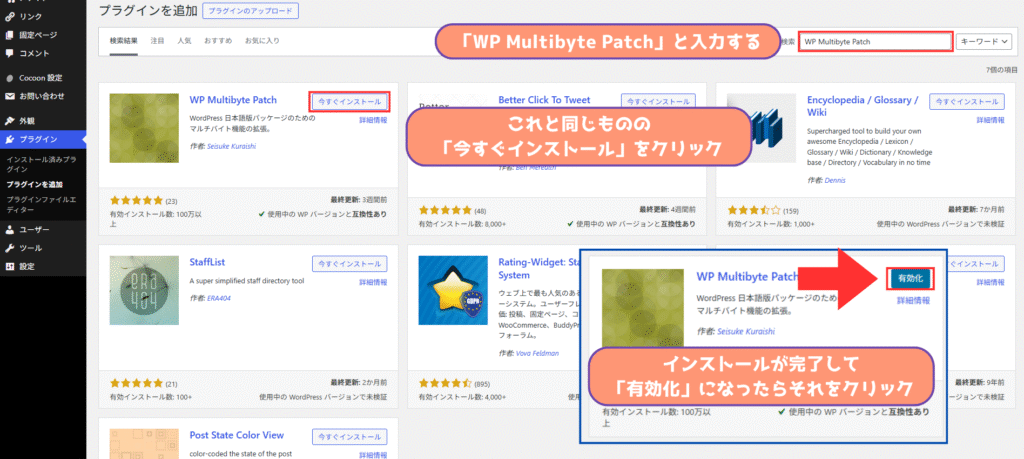Open author link Vova Feldman

click(535, 353)
